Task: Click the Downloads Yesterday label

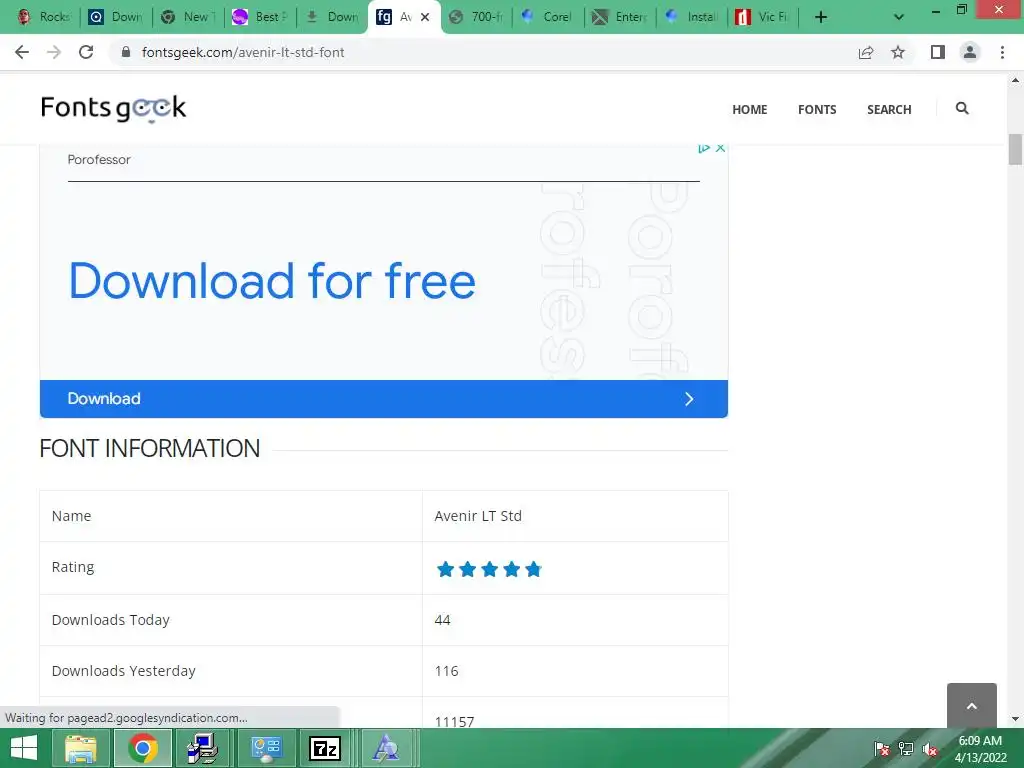Action: (x=123, y=671)
